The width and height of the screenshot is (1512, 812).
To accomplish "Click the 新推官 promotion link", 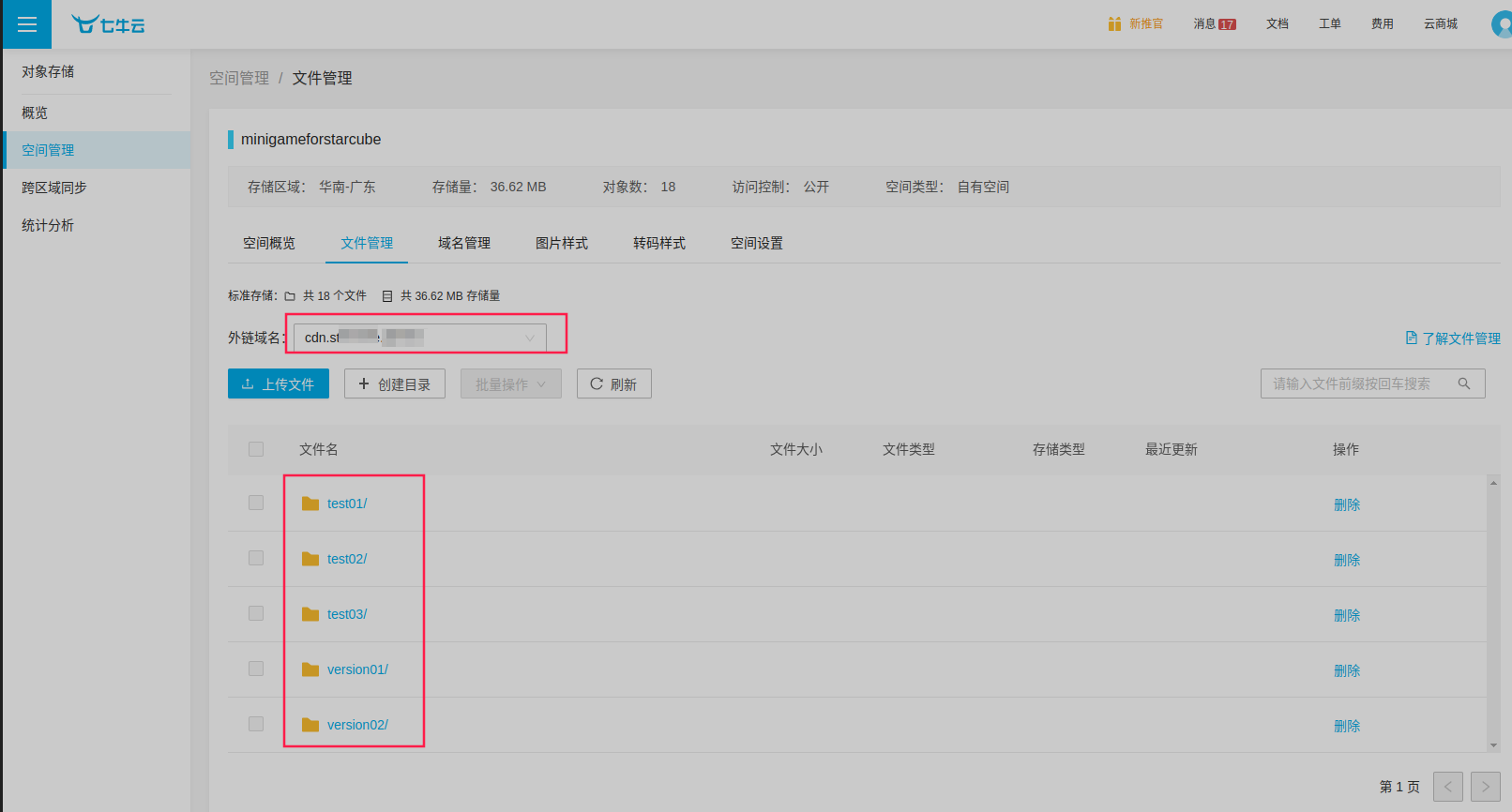I will click(x=1146, y=24).
